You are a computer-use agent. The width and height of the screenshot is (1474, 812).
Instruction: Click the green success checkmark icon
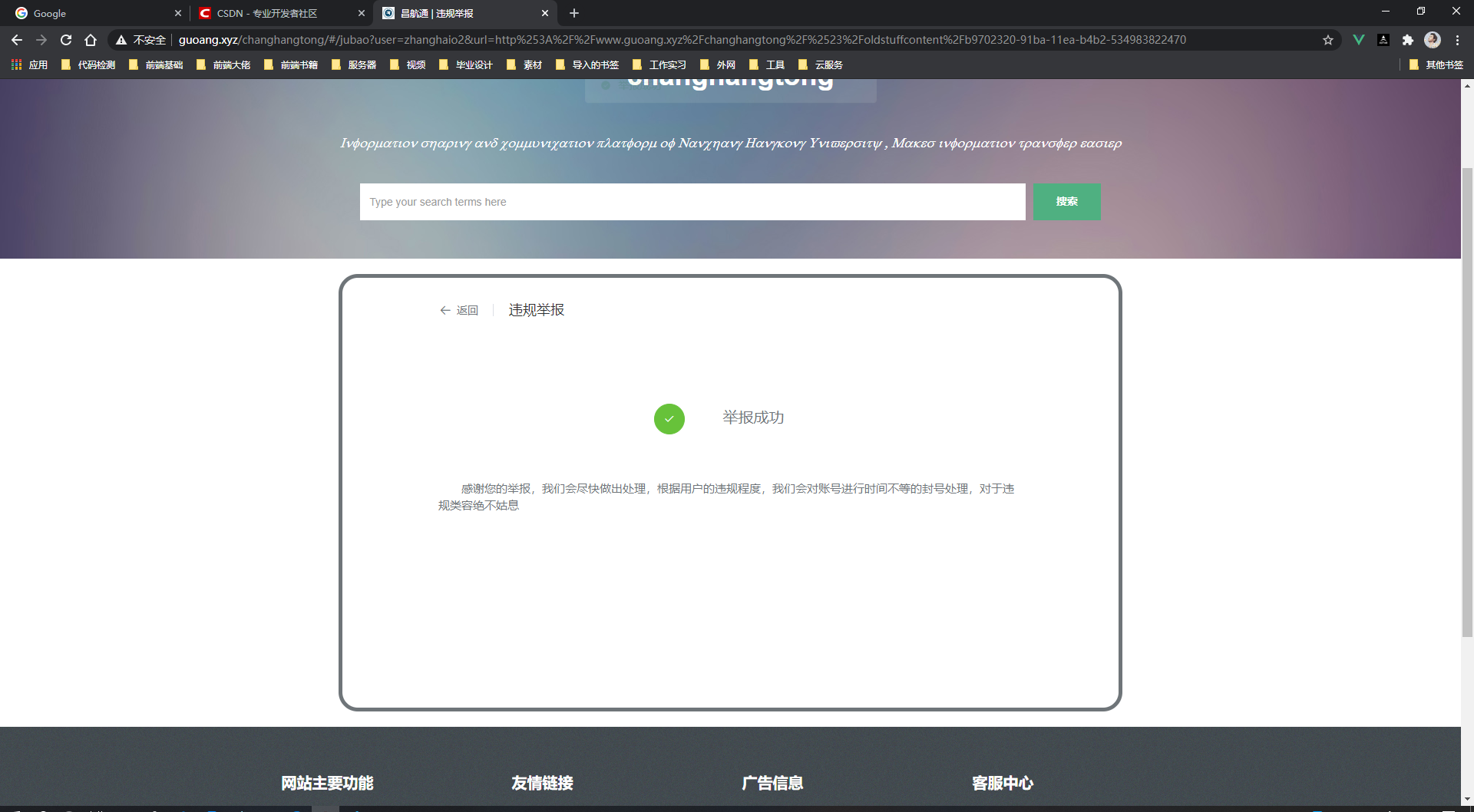pyautogui.click(x=669, y=418)
